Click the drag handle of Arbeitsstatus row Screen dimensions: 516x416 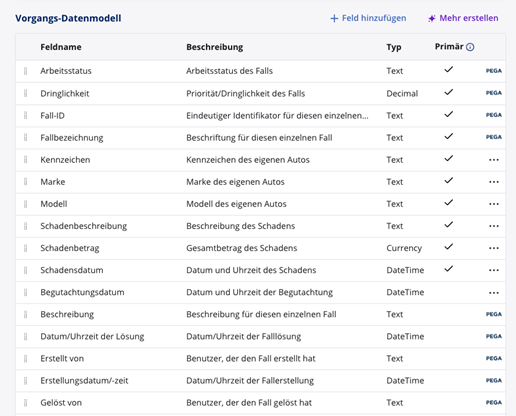(x=26, y=71)
